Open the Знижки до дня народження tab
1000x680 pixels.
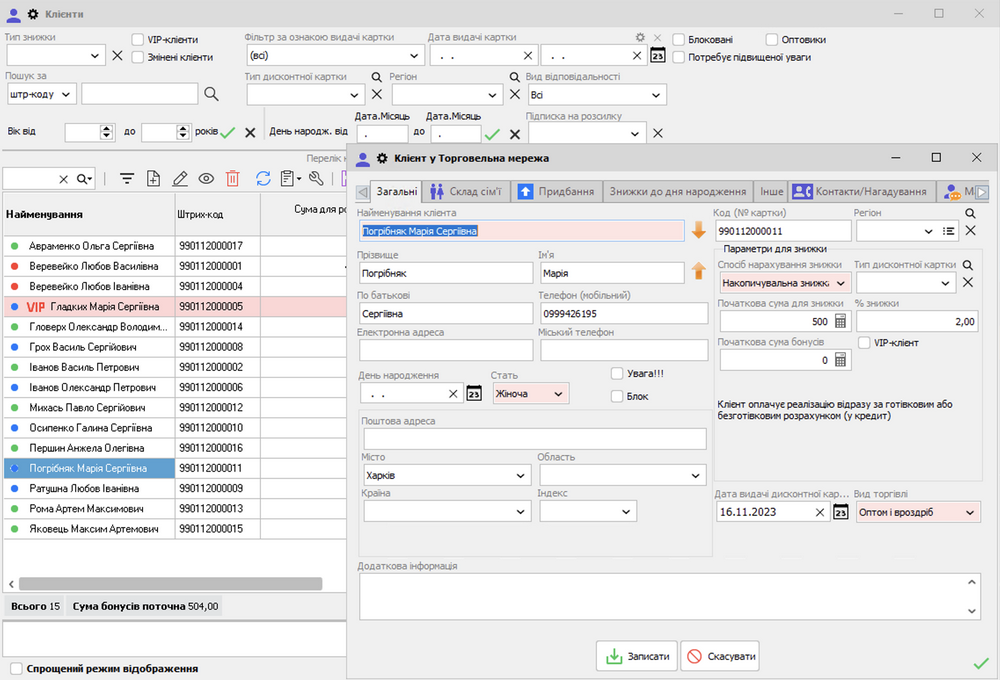click(x=679, y=191)
